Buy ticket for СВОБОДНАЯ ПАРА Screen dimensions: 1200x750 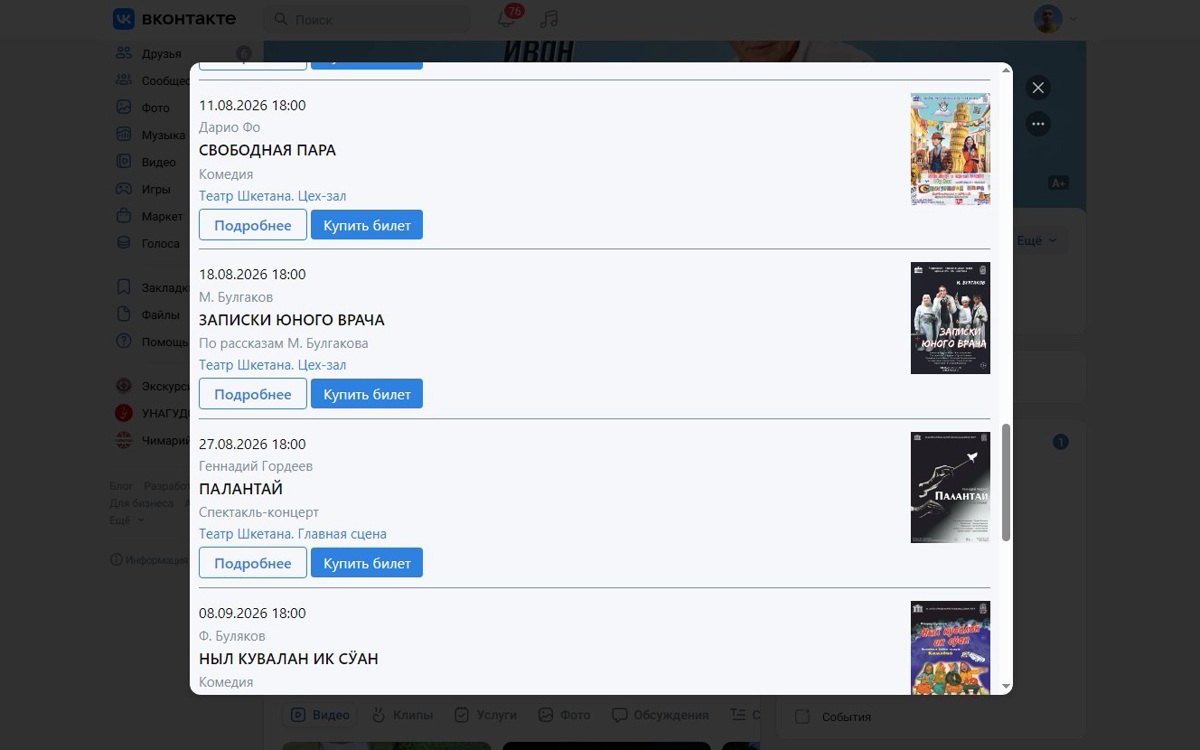click(x=367, y=225)
